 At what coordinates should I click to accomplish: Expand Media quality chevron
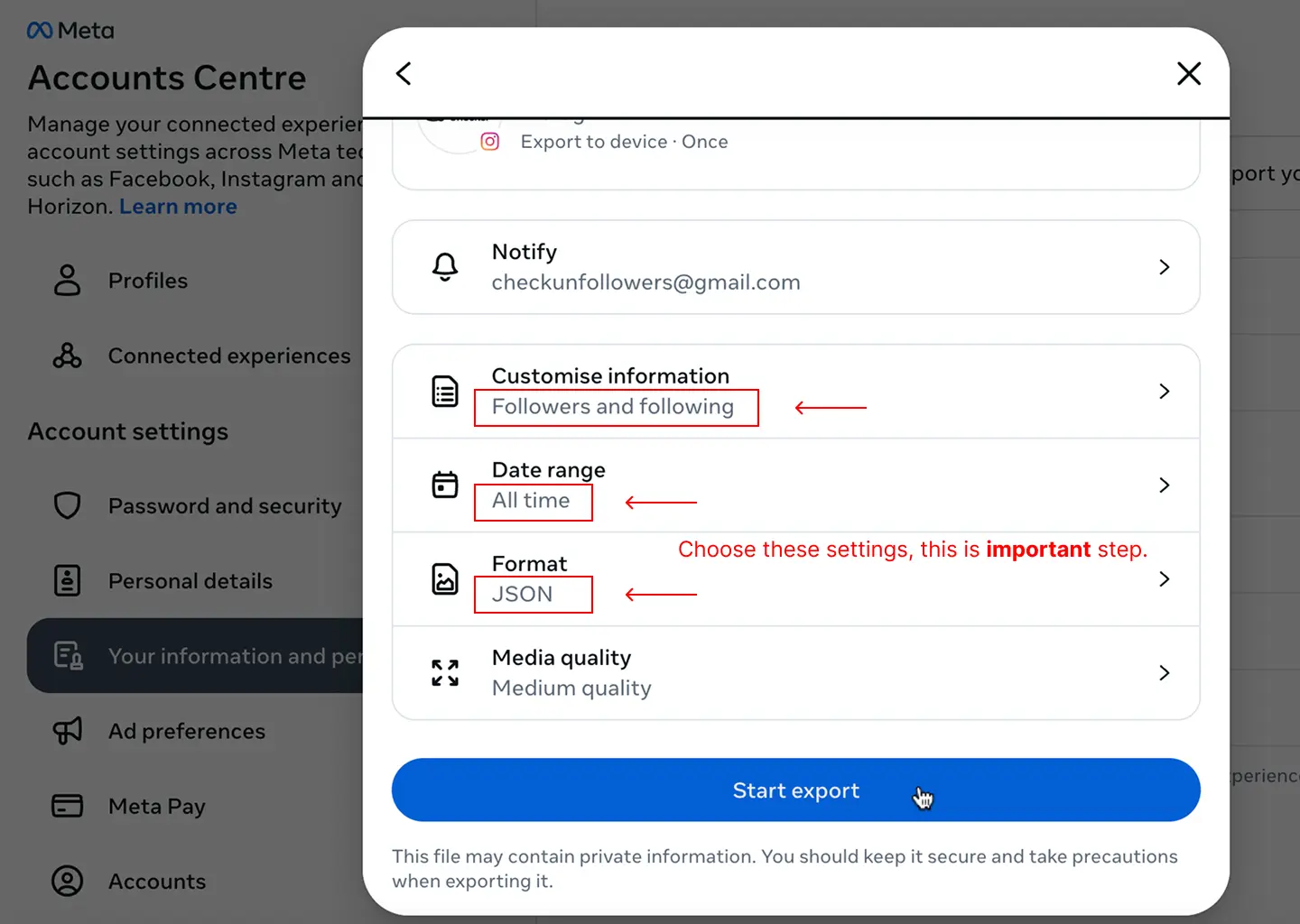(x=1164, y=673)
